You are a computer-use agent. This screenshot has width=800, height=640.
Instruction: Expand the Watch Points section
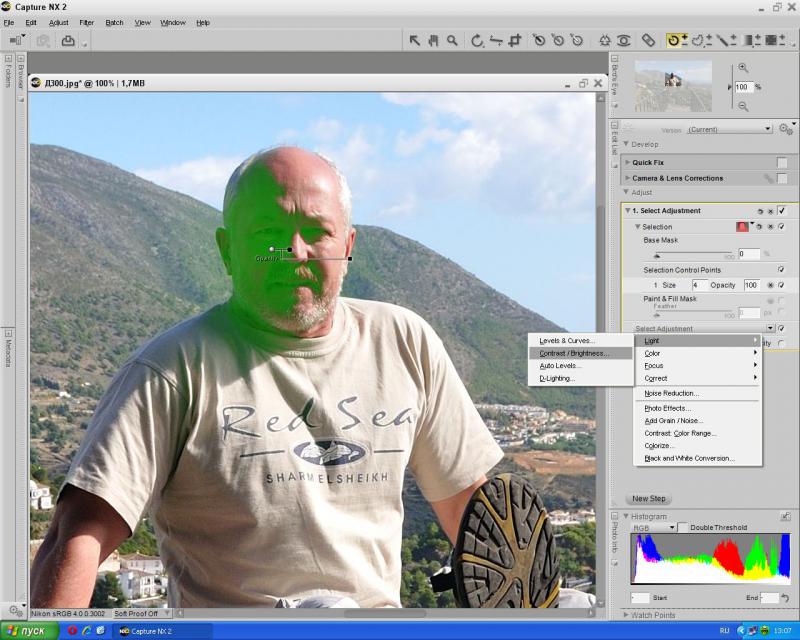point(626,615)
